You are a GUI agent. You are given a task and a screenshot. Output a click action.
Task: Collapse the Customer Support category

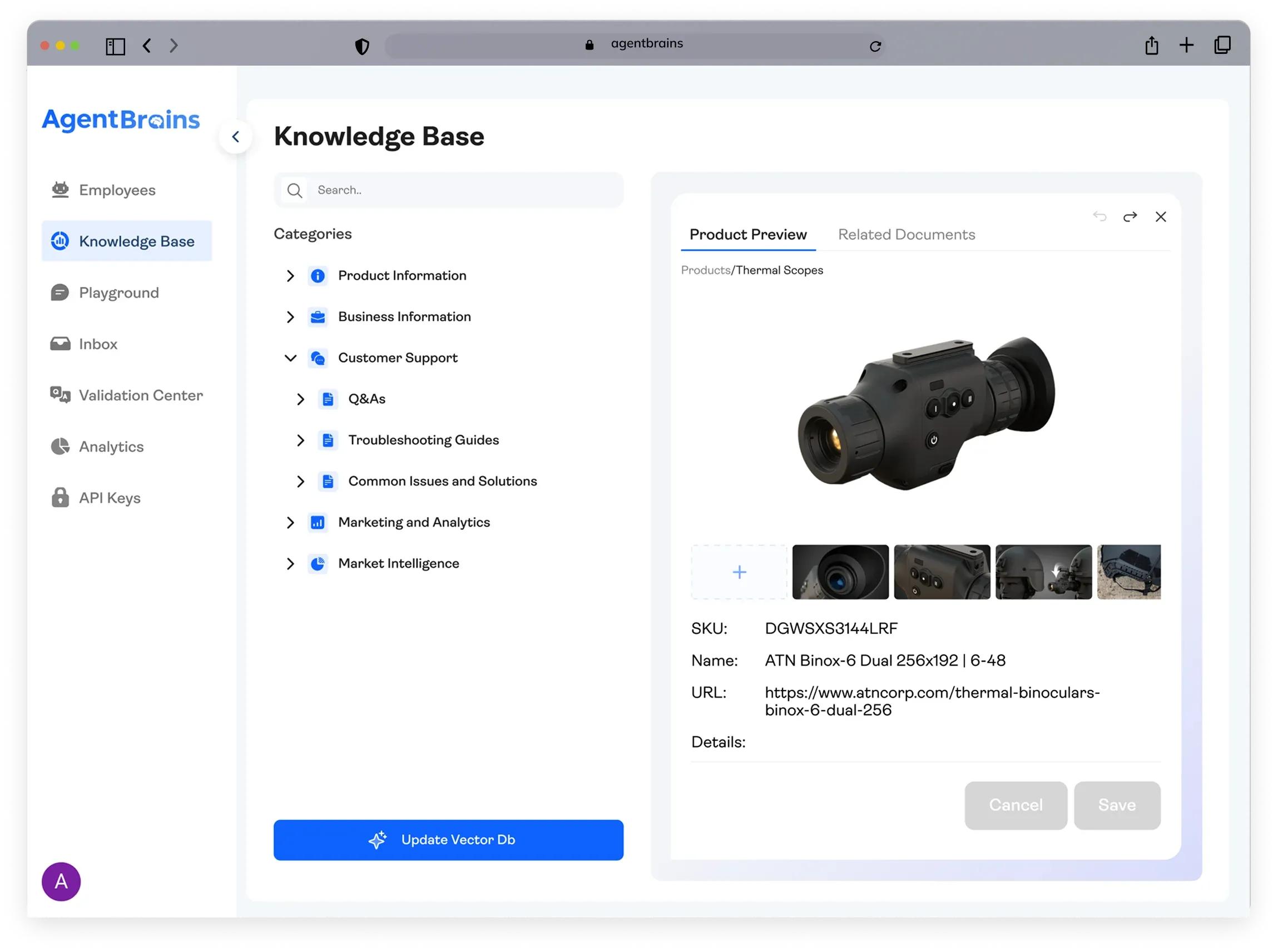290,358
